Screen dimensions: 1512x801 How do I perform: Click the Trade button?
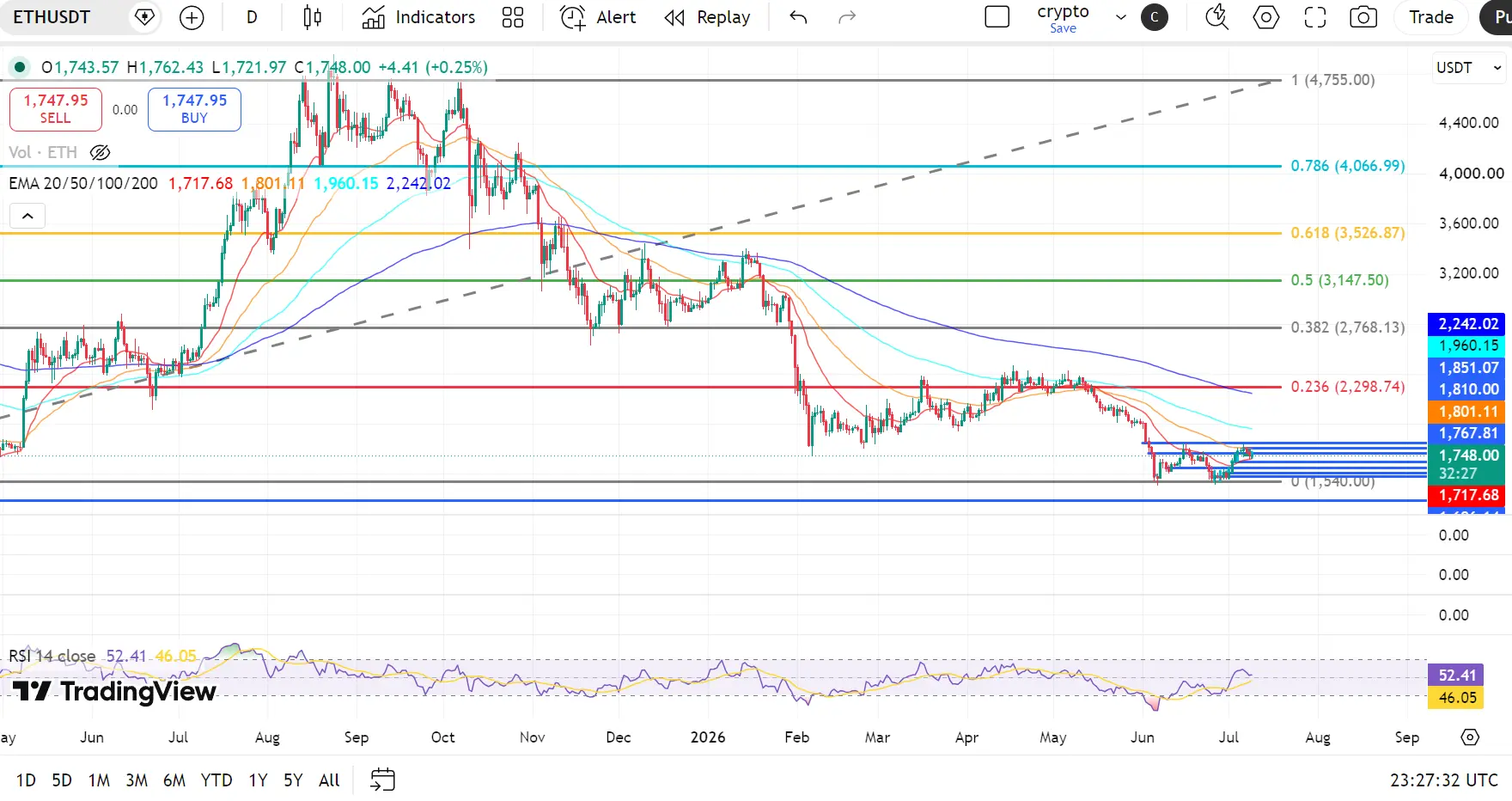pos(1431,17)
